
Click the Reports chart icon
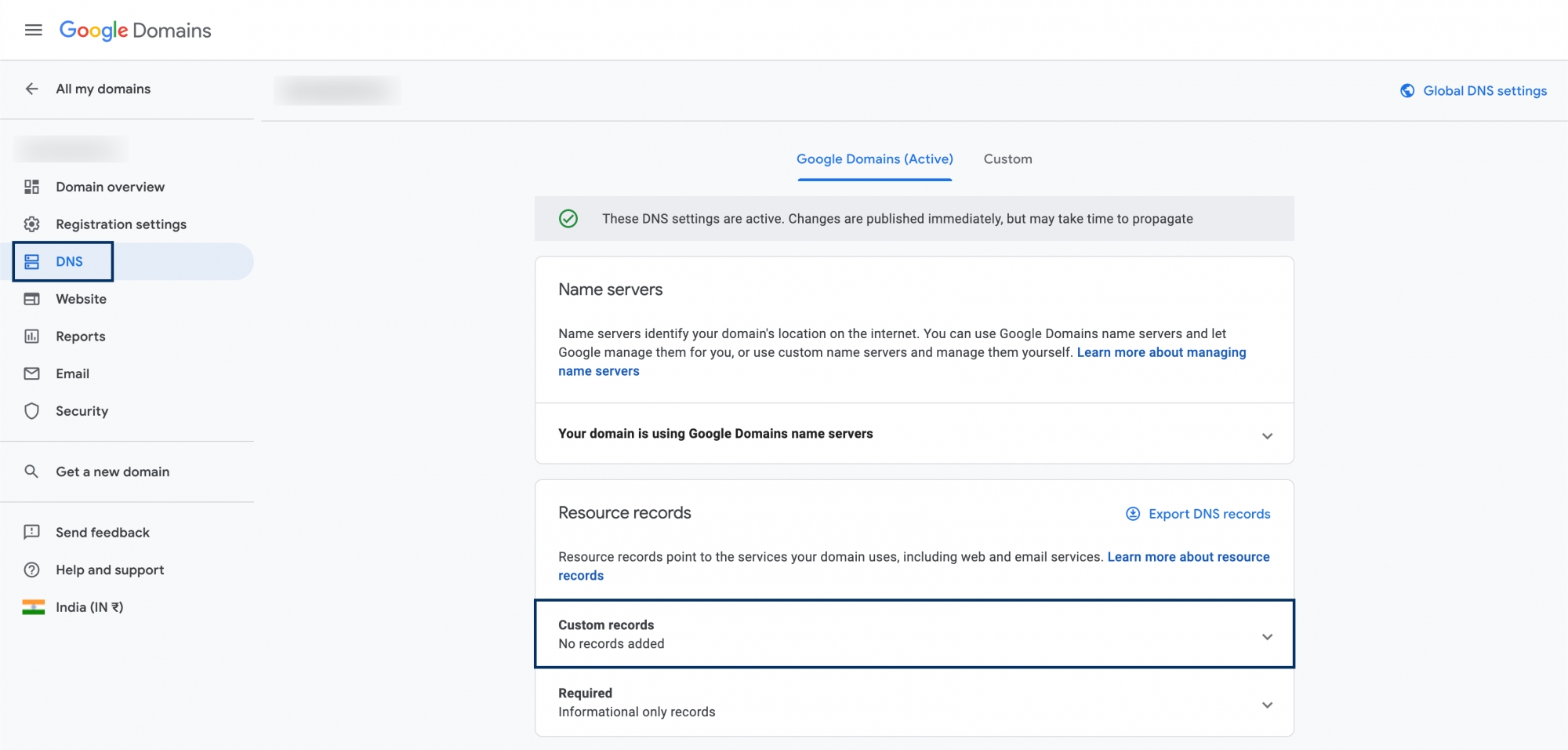click(31, 336)
